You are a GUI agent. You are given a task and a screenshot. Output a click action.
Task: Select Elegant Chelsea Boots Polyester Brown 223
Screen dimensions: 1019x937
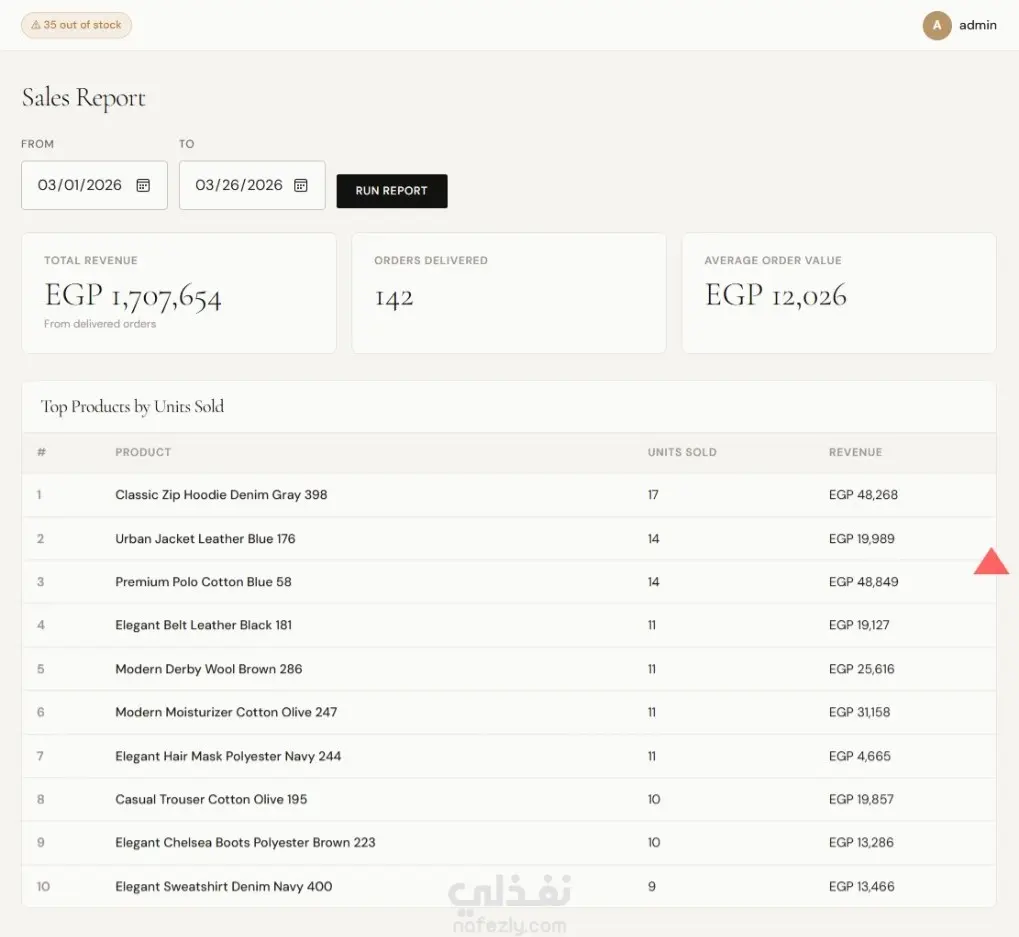pos(245,843)
